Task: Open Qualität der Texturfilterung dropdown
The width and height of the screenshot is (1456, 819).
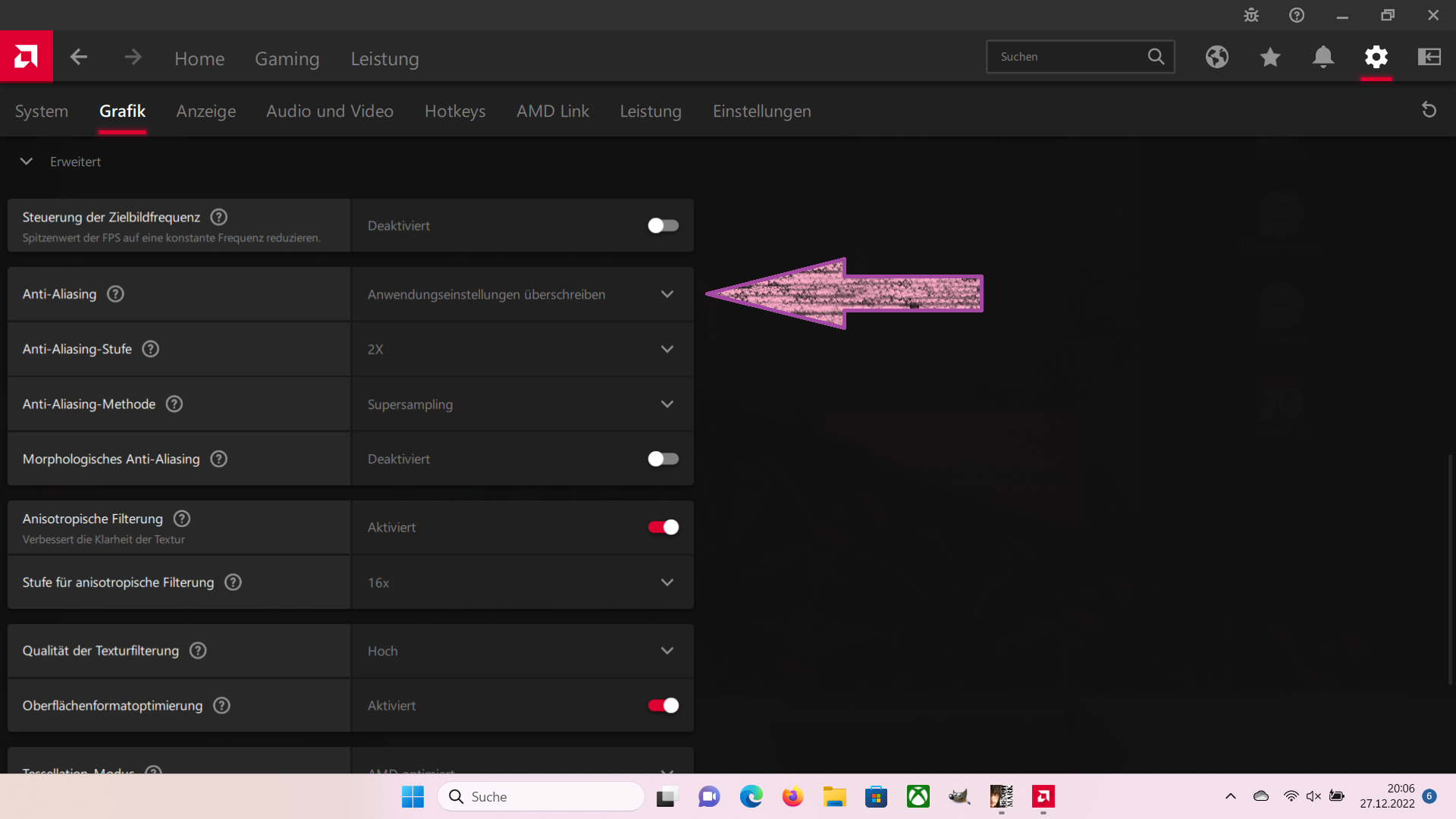Action: coord(522,651)
